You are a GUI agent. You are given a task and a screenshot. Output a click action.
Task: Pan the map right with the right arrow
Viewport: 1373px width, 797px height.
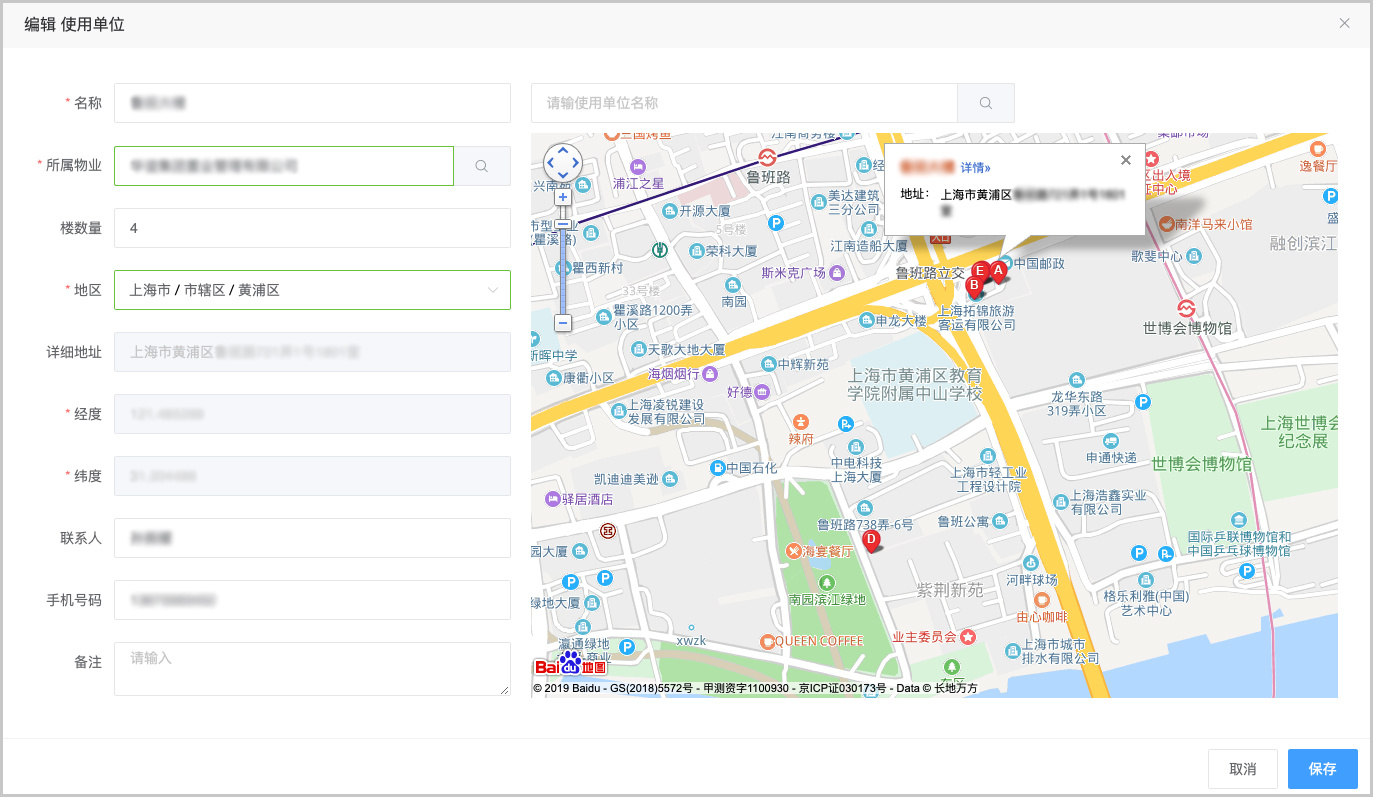576,162
